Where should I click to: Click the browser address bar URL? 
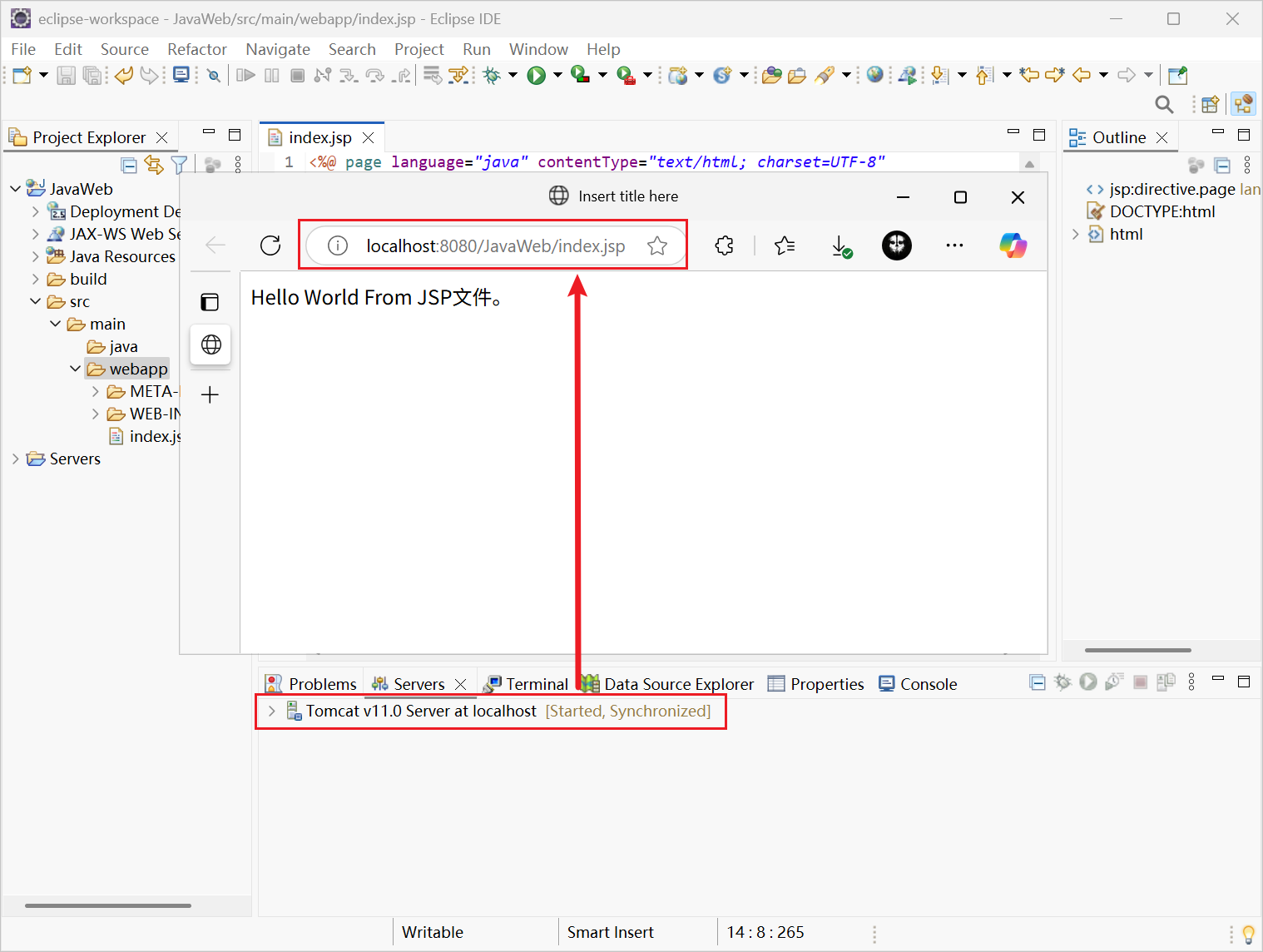(495, 246)
